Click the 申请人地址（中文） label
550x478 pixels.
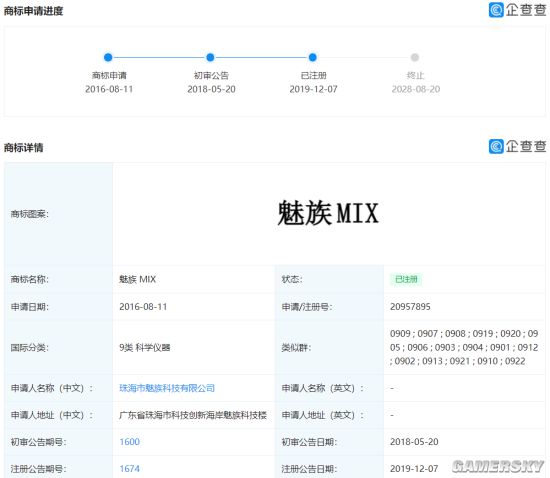(52, 415)
